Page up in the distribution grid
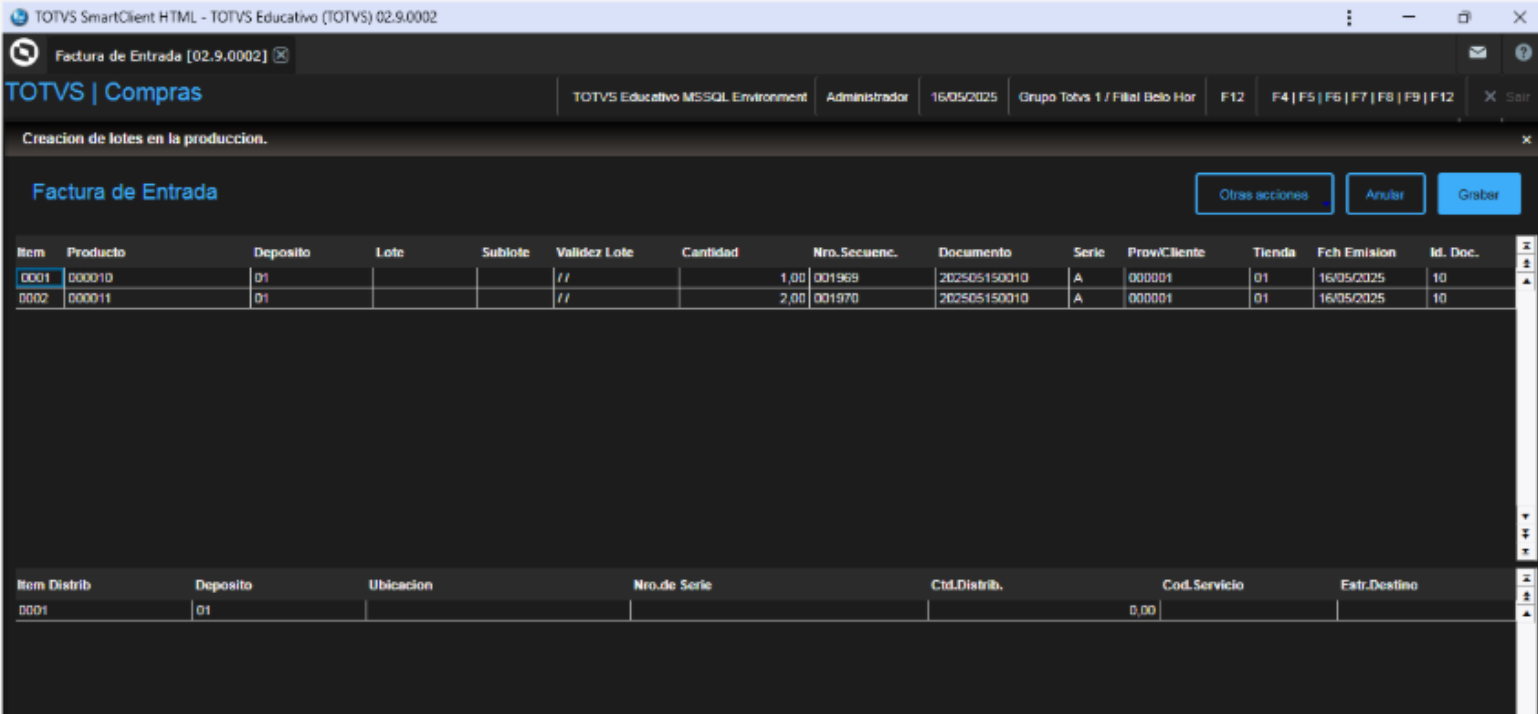 pyautogui.click(x=1526, y=595)
